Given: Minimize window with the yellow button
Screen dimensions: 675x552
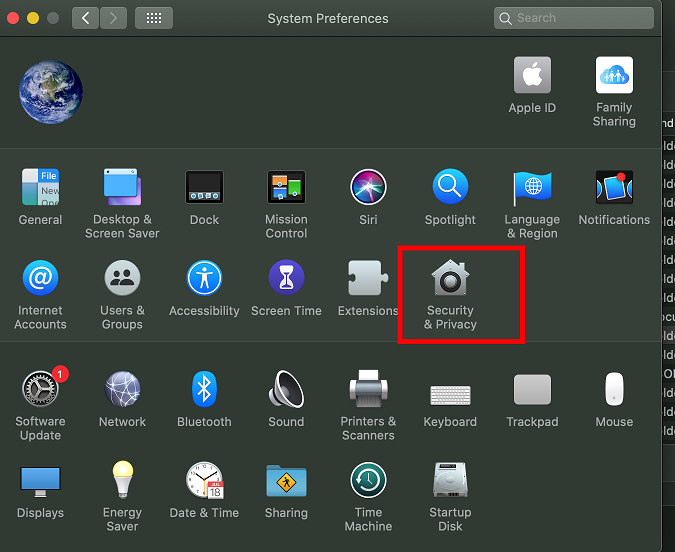Looking at the screenshot, I should pyautogui.click(x=33, y=18).
